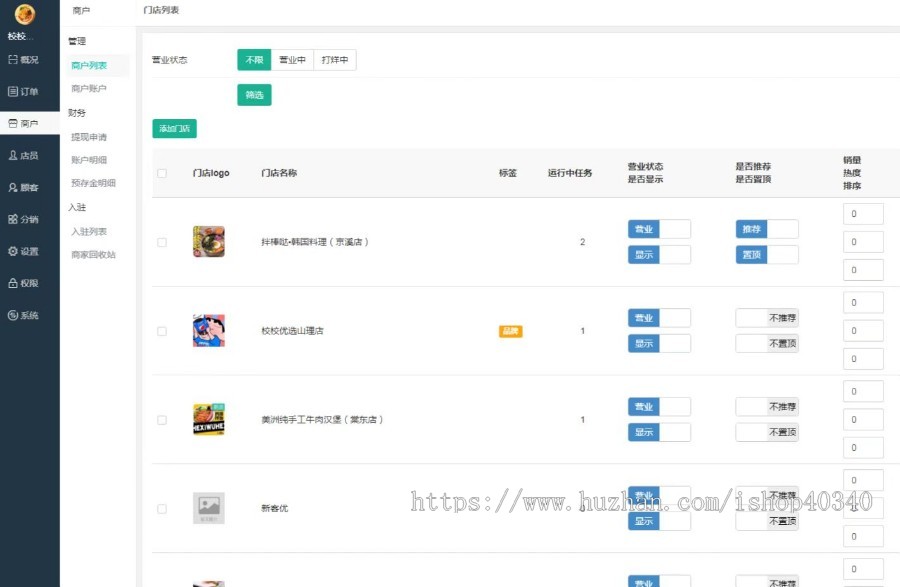Select 不限 business status filter
Image resolution: width=900 pixels, height=587 pixels.
point(254,60)
